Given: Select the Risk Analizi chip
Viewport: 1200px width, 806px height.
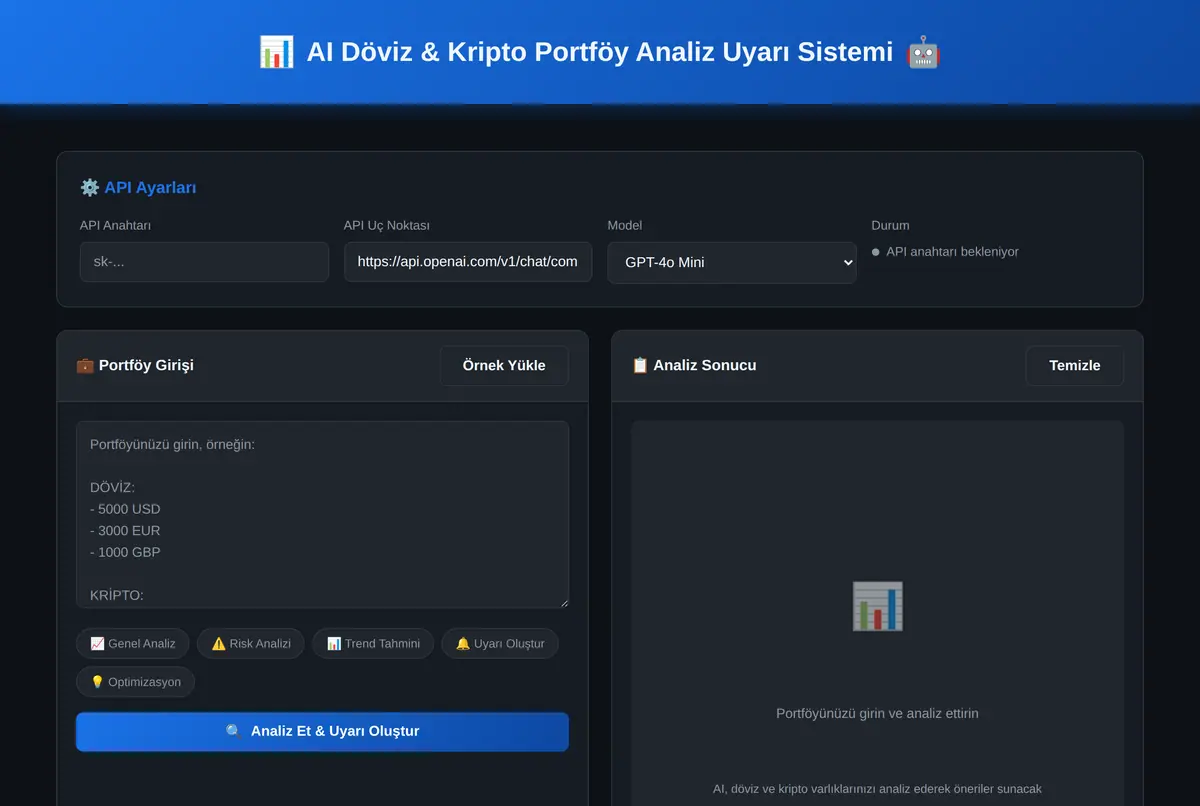Looking at the screenshot, I should 251,643.
